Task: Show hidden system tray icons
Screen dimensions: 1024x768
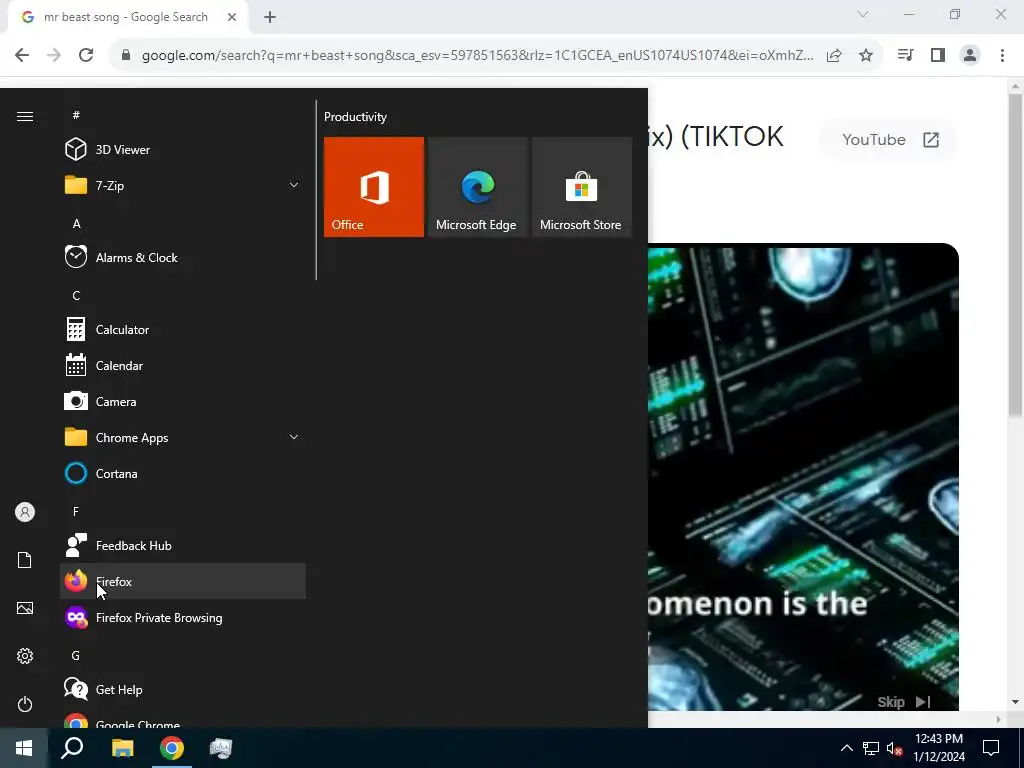Action: tap(846, 748)
